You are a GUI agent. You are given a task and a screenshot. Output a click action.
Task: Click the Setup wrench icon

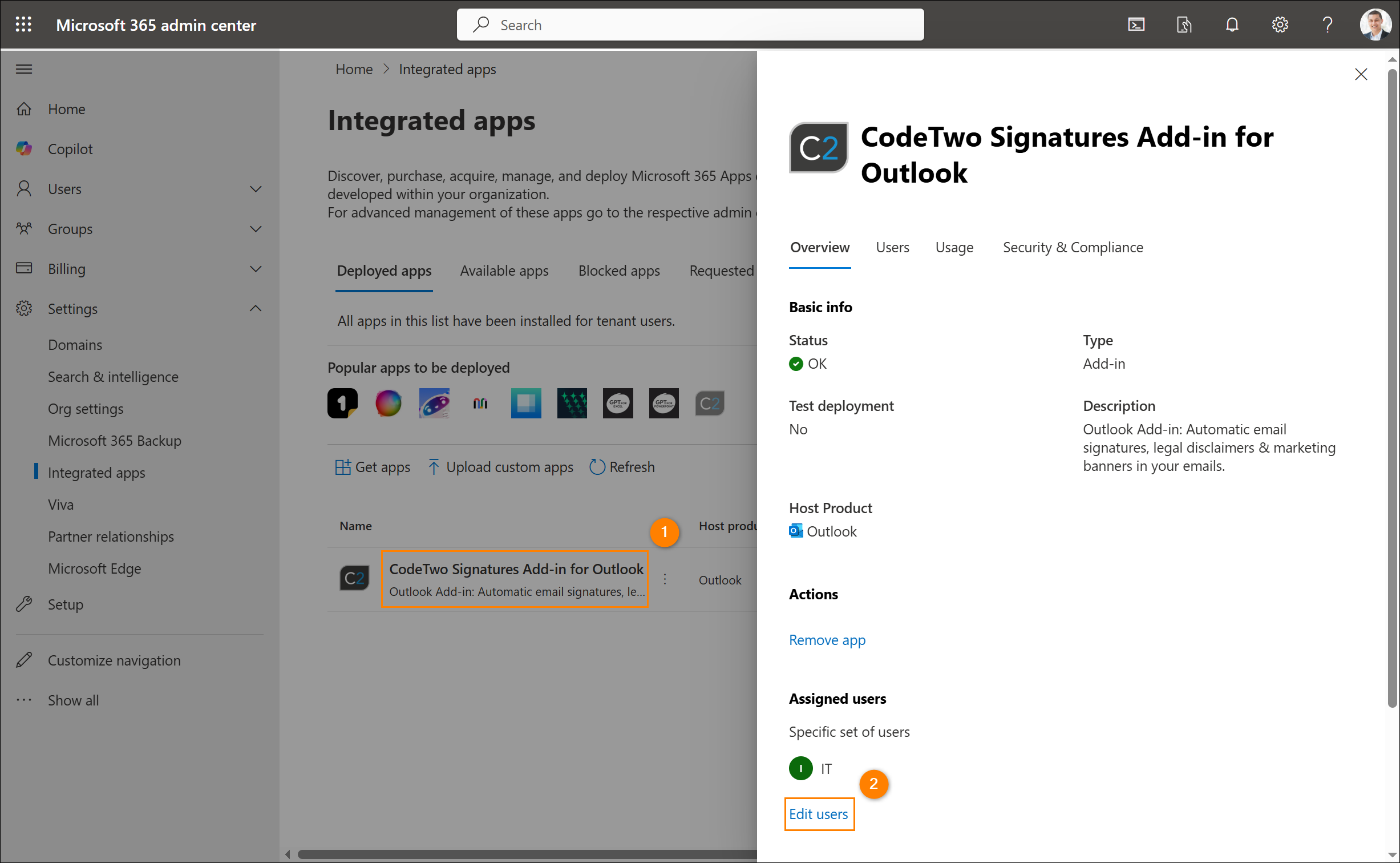[24, 604]
